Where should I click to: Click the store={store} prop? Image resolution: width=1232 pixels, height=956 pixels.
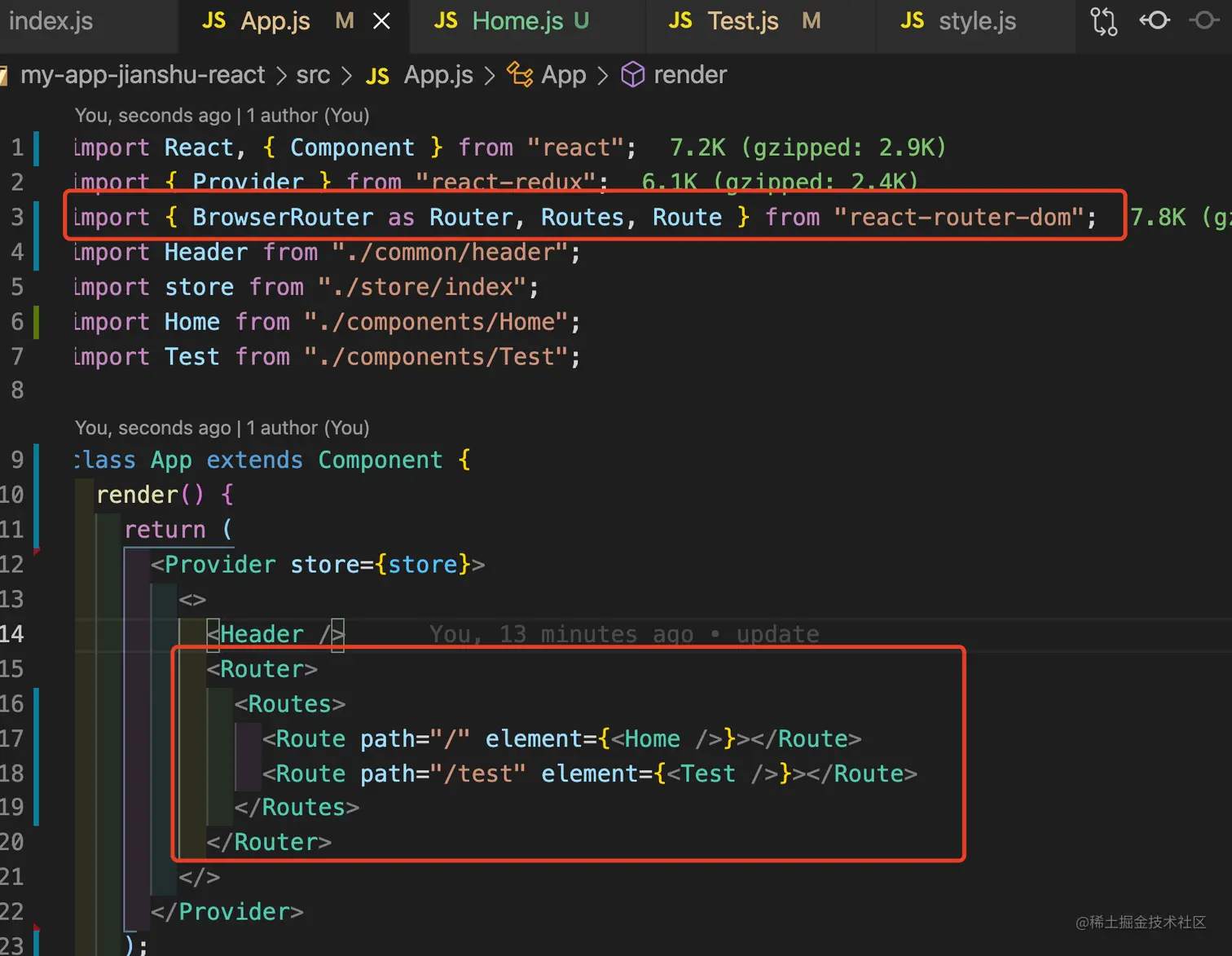click(x=381, y=565)
